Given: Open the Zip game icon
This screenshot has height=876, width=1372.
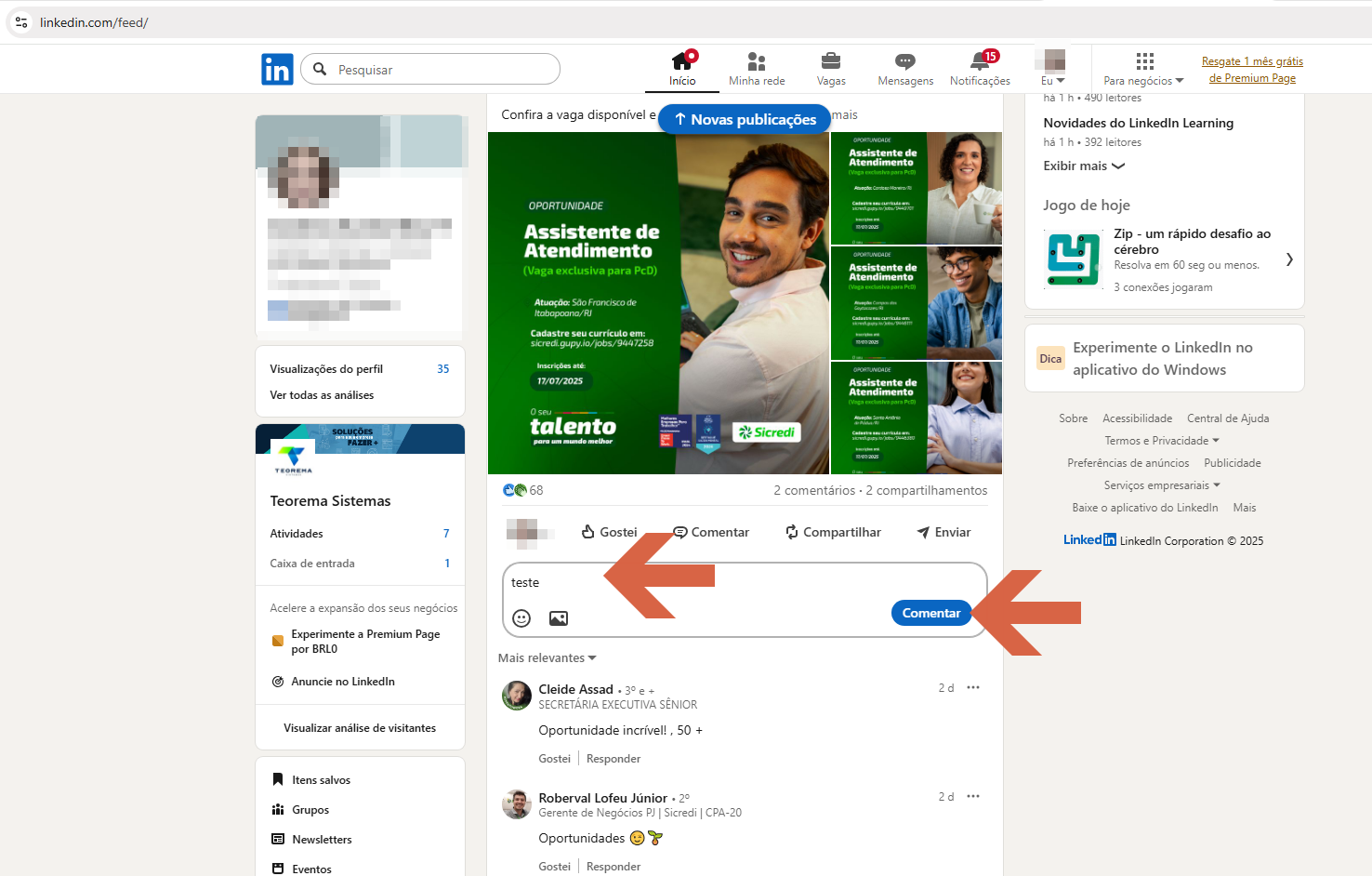Looking at the screenshot, I should (1073, 259).
